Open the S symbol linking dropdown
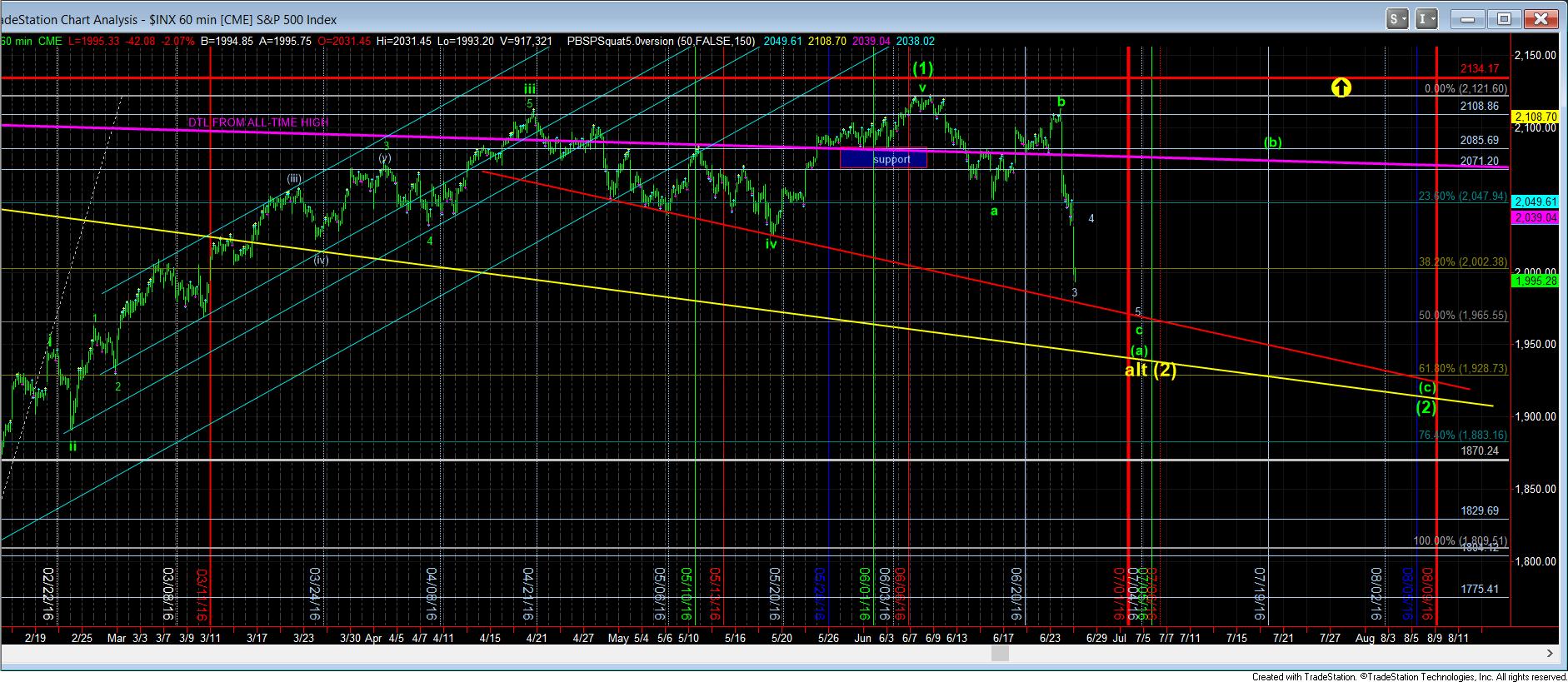This screenshot has width=1568, height=682. [1398, 18]
